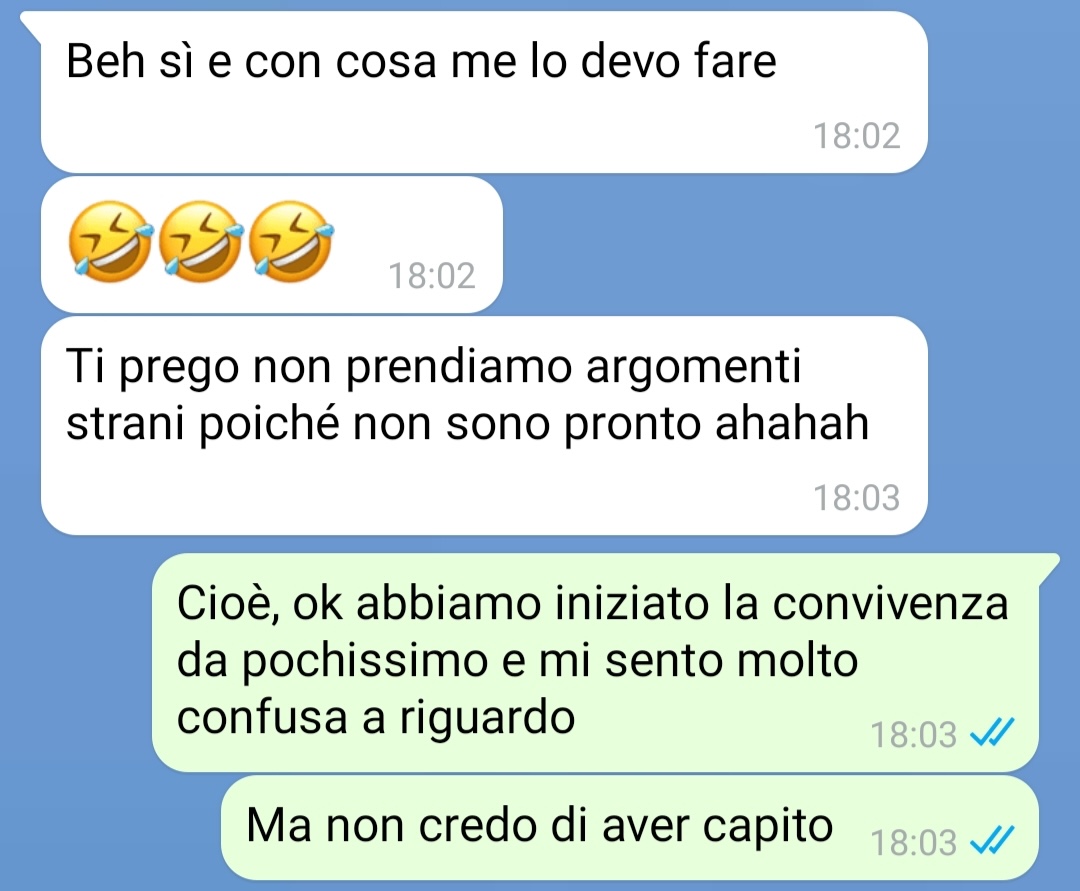
Task: Click the 18:03 timestamp on 'aver capito' message
Action: 913,842
